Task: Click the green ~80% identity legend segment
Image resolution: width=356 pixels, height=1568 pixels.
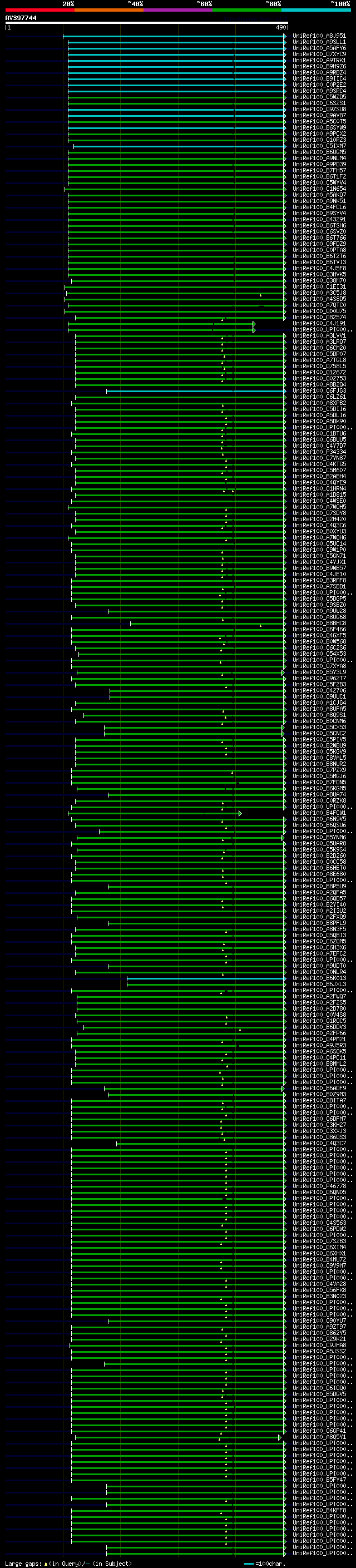Action: (x=247, y=10)
